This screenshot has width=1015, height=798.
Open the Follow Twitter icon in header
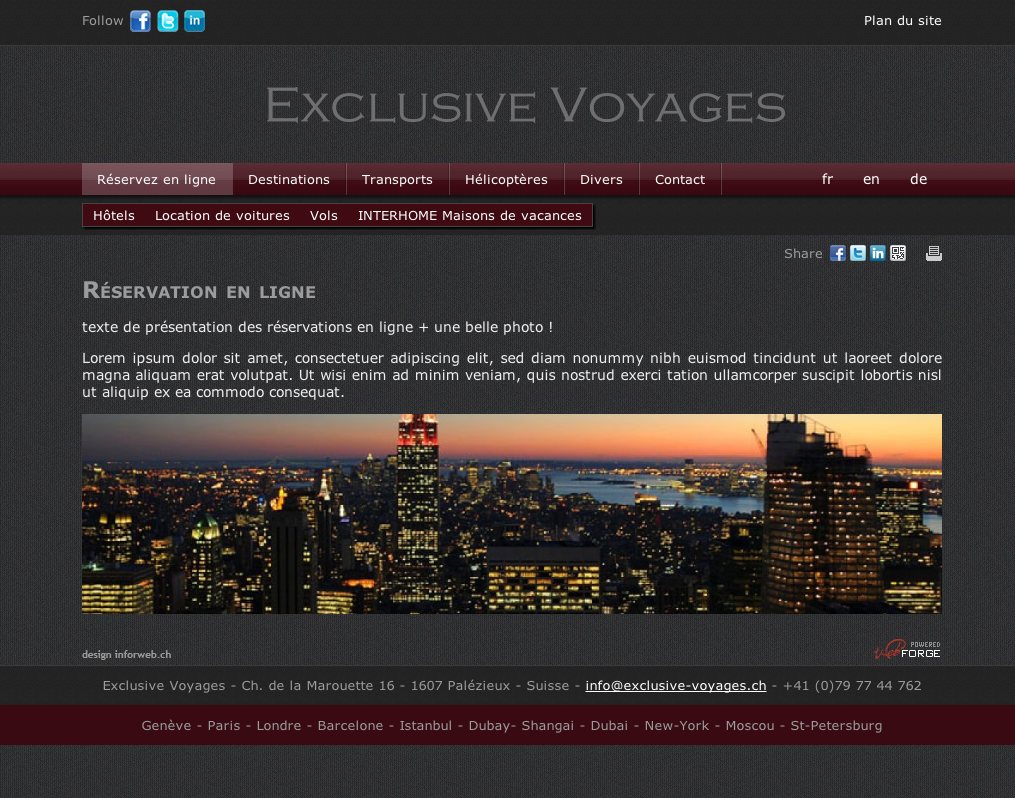pyautogui.click(x=168, y=21)
